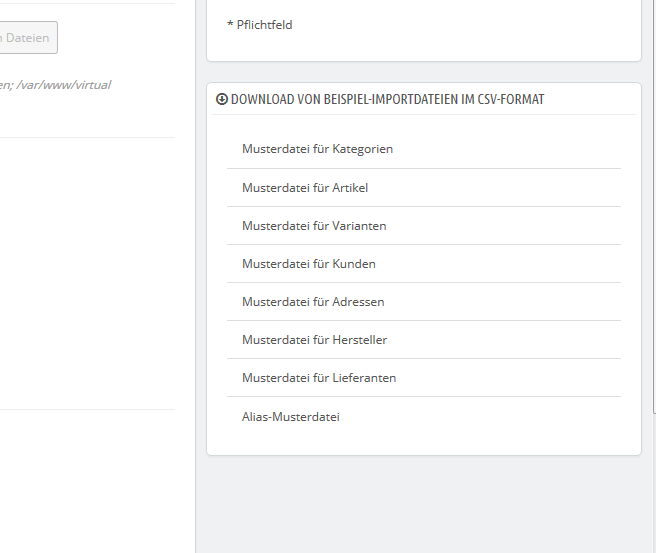This screenshot has width=656, height=553.
Task: Select Musterdatei für Varianten link
Action: coord(314,225)
